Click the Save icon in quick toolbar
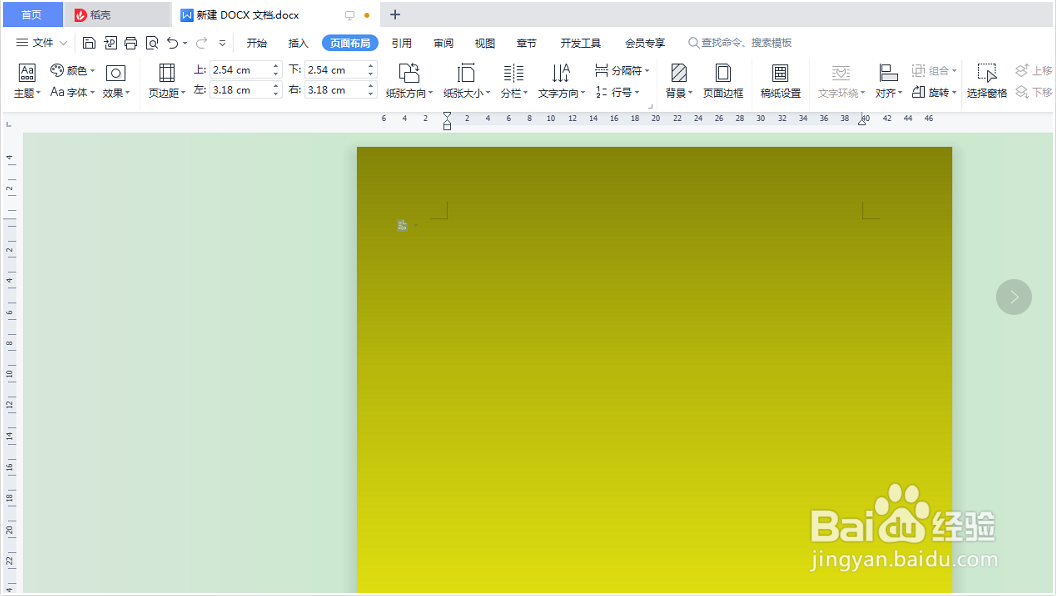This screenshot has width=1056, height=596. [x=89, y=43]
